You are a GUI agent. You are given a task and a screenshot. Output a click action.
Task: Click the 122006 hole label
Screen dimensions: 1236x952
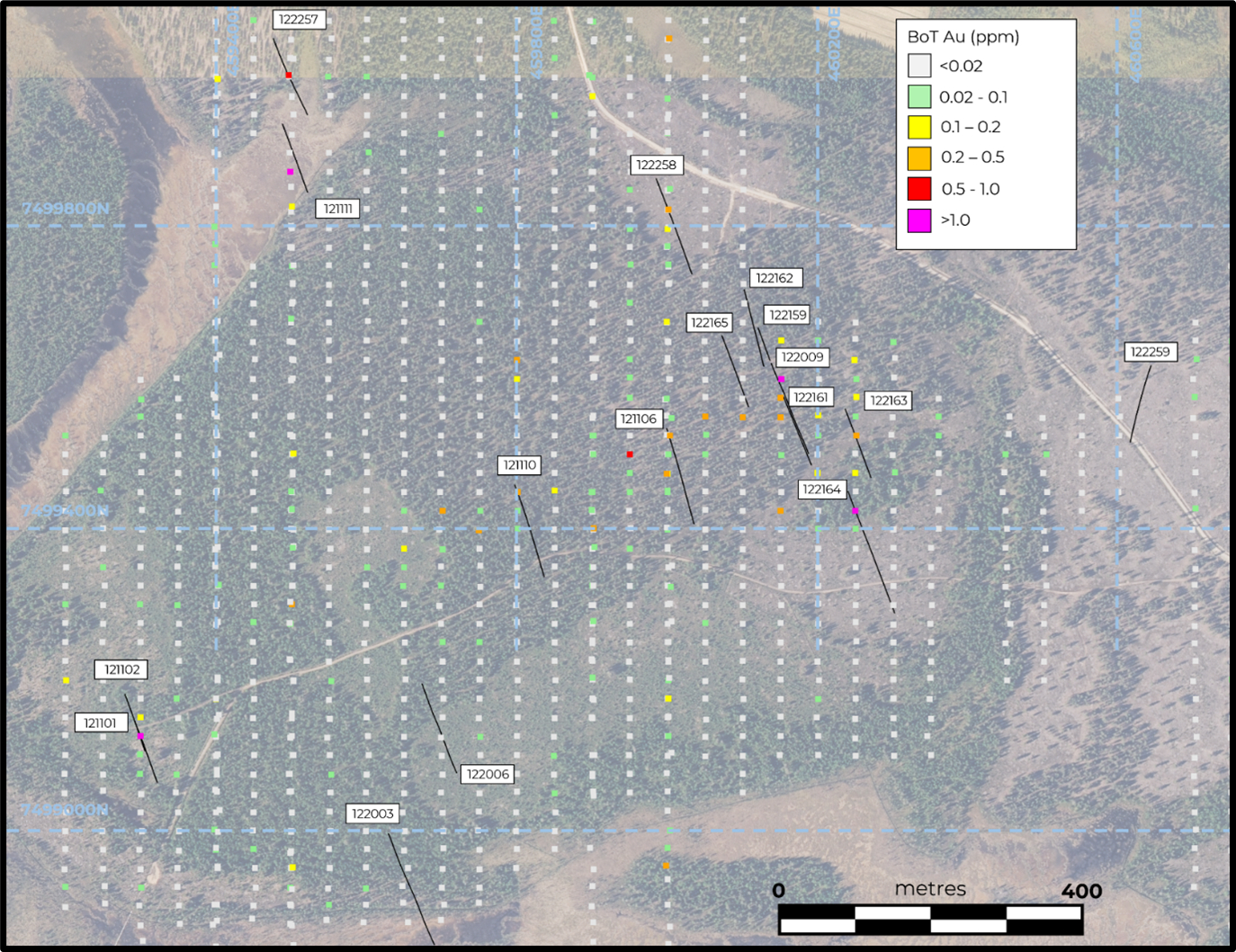[488, 774]
